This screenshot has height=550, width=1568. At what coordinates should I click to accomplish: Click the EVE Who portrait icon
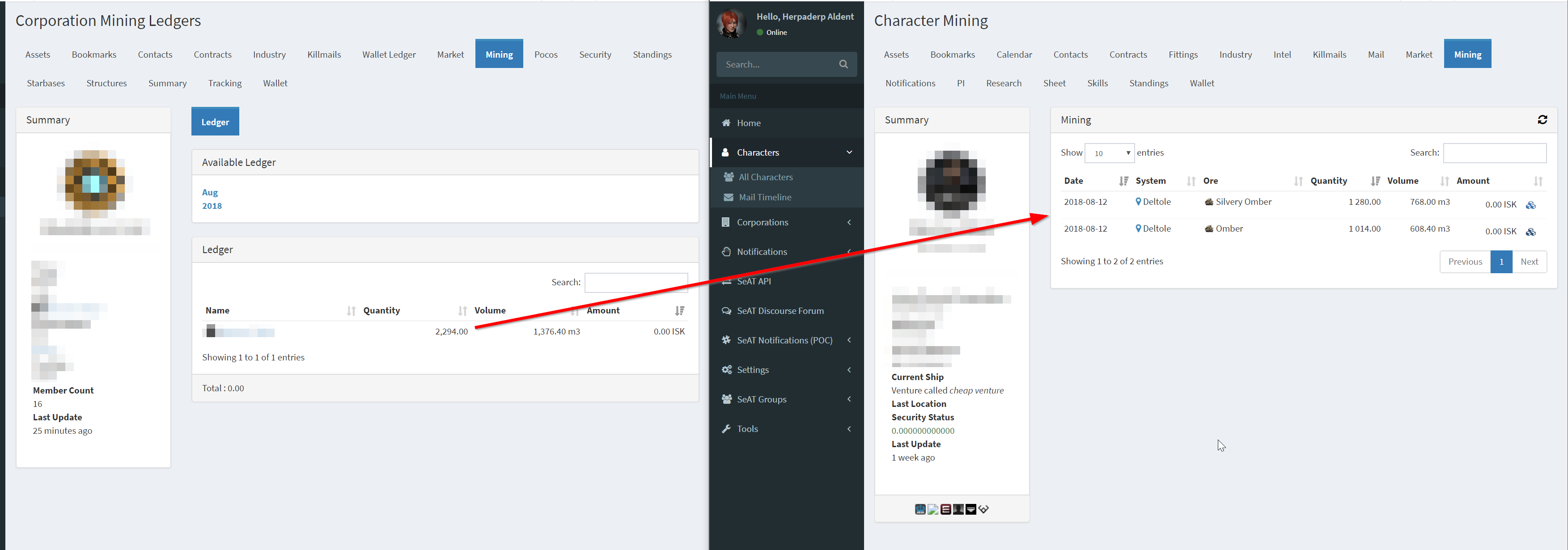tap(958, 509)
